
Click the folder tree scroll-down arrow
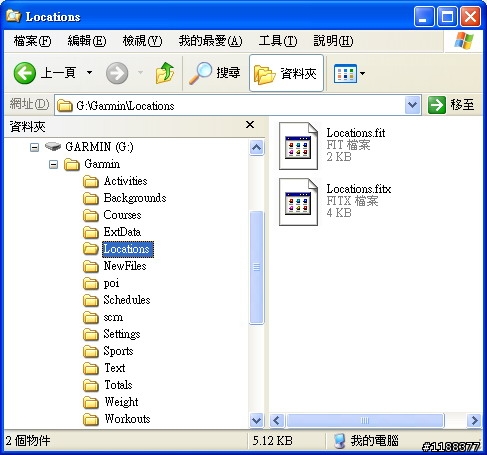(x=256, y=420)
